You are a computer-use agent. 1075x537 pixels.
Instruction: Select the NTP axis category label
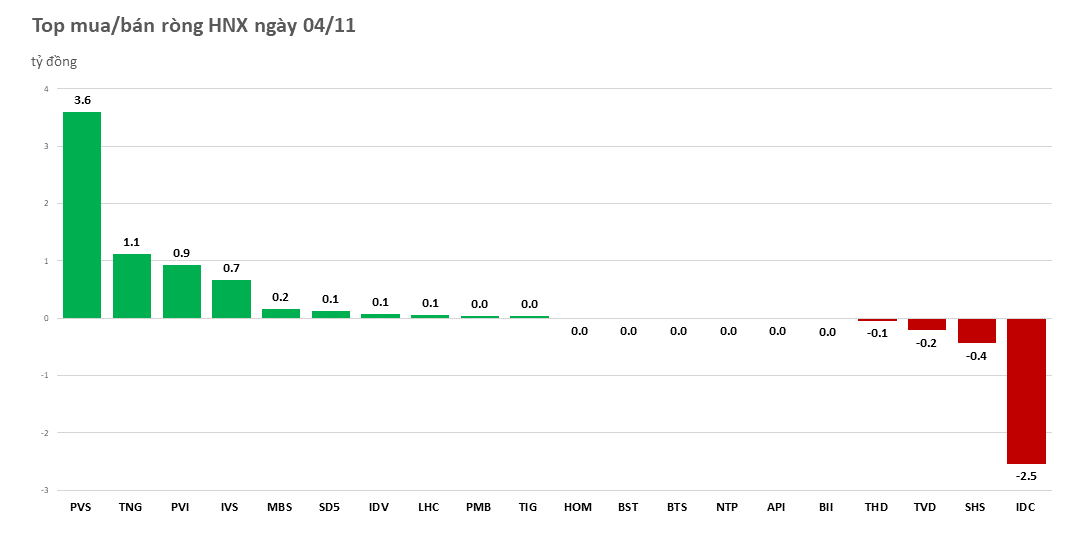tap(727, 507)
